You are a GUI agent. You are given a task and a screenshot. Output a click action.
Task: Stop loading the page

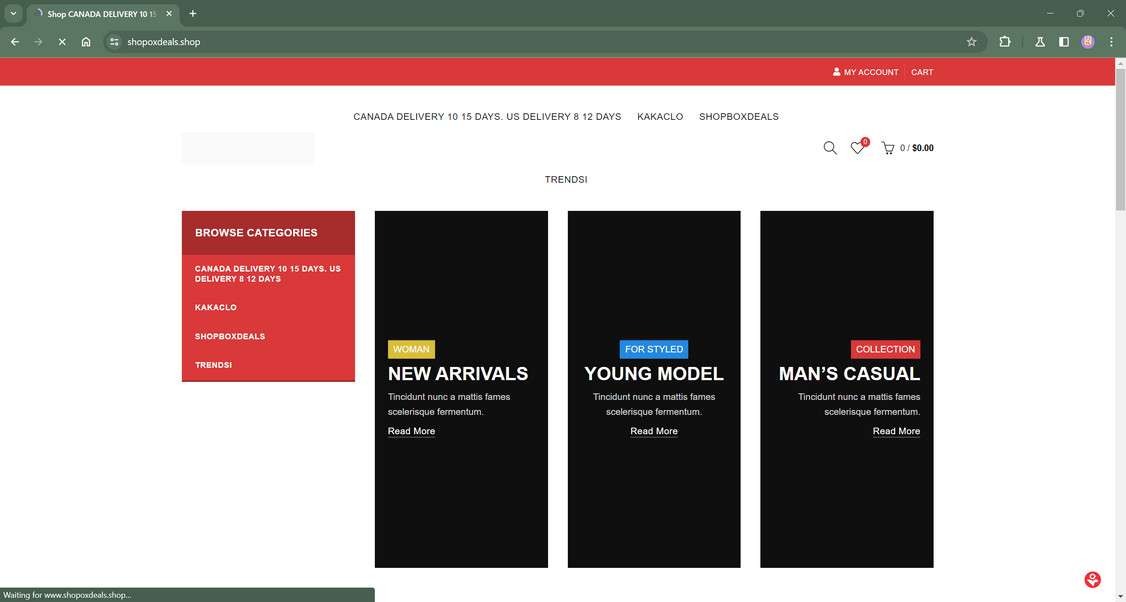click(62, 42)
